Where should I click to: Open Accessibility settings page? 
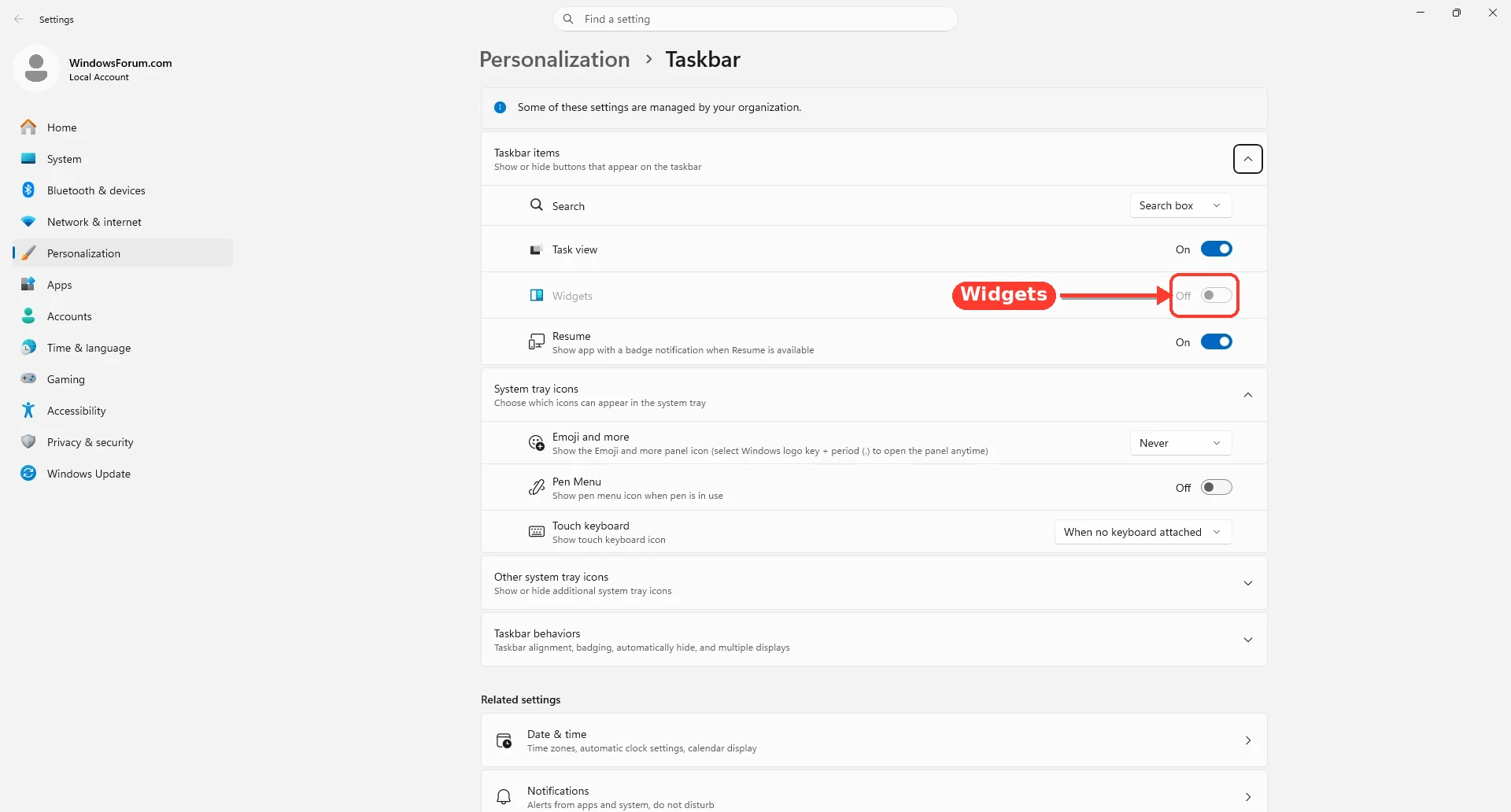123,410
